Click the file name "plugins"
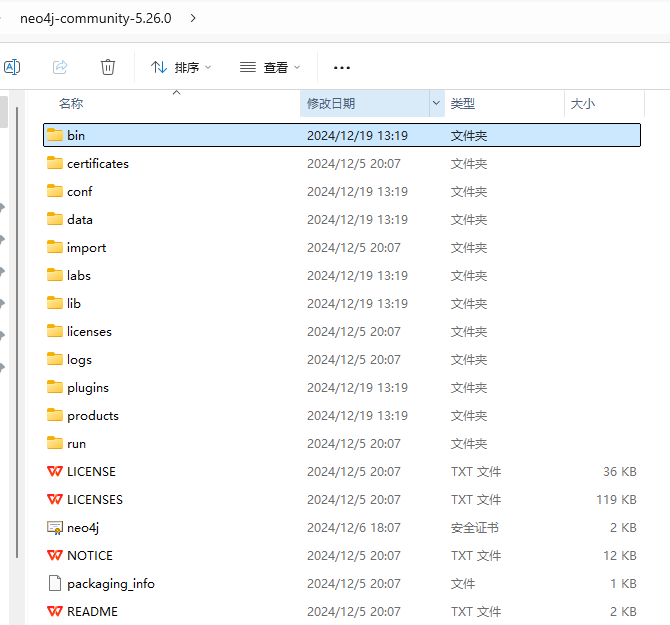This screenshot has width=670, height=625. (x=88, y=388)
